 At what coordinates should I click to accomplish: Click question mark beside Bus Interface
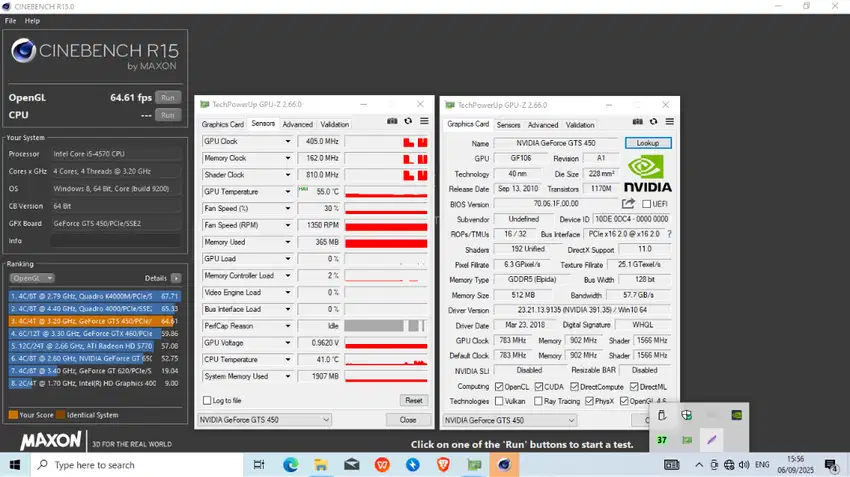(x=669, y=234)
